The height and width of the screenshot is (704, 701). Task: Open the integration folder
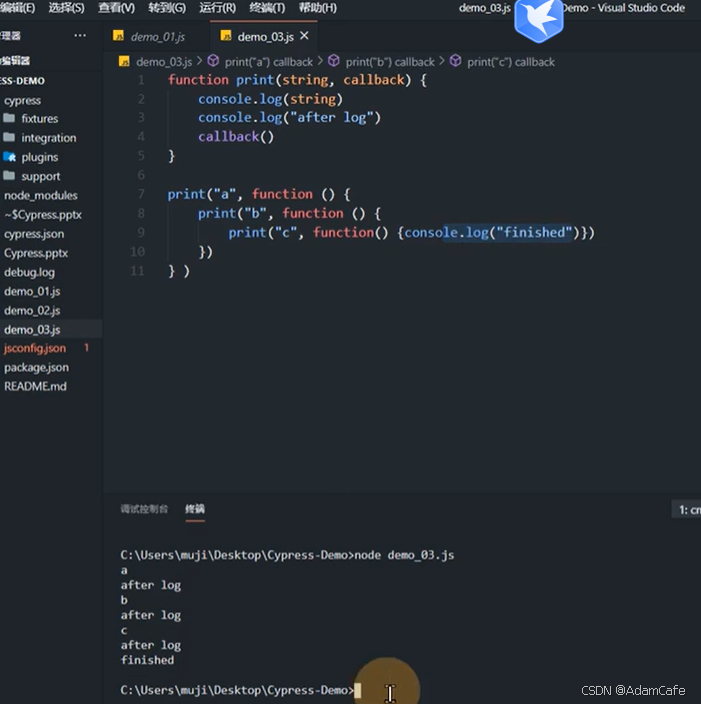click(x=48, y=138)
